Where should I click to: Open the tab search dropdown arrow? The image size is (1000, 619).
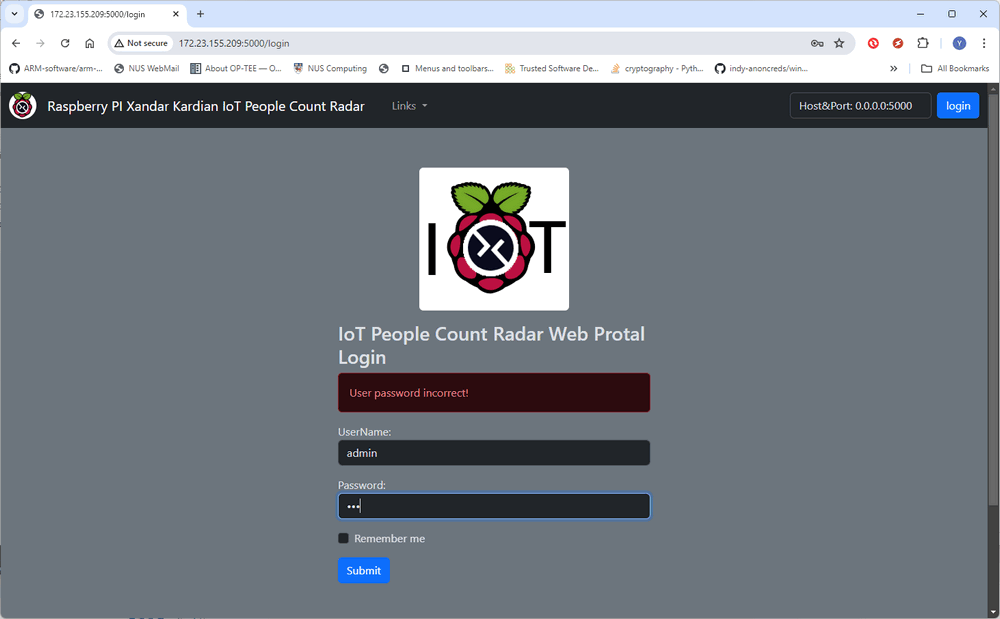[x=14, y=13]
